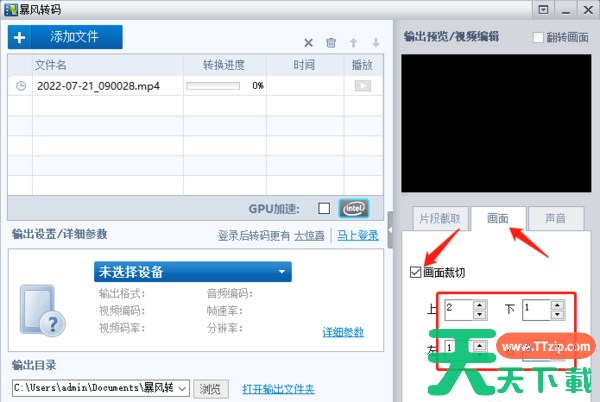Uncheck the 画面裁切 checkbox

[415, 272]
